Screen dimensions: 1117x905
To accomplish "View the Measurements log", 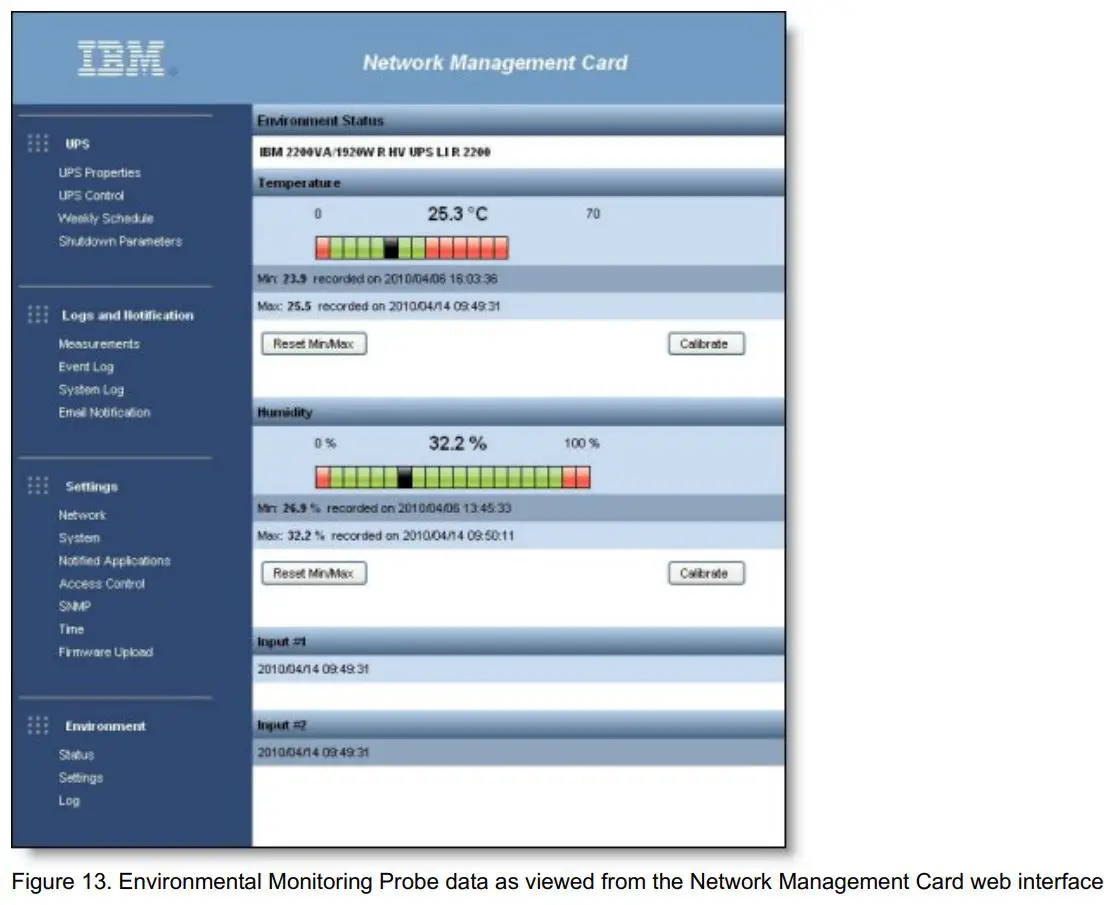I will tap(99, 343).
